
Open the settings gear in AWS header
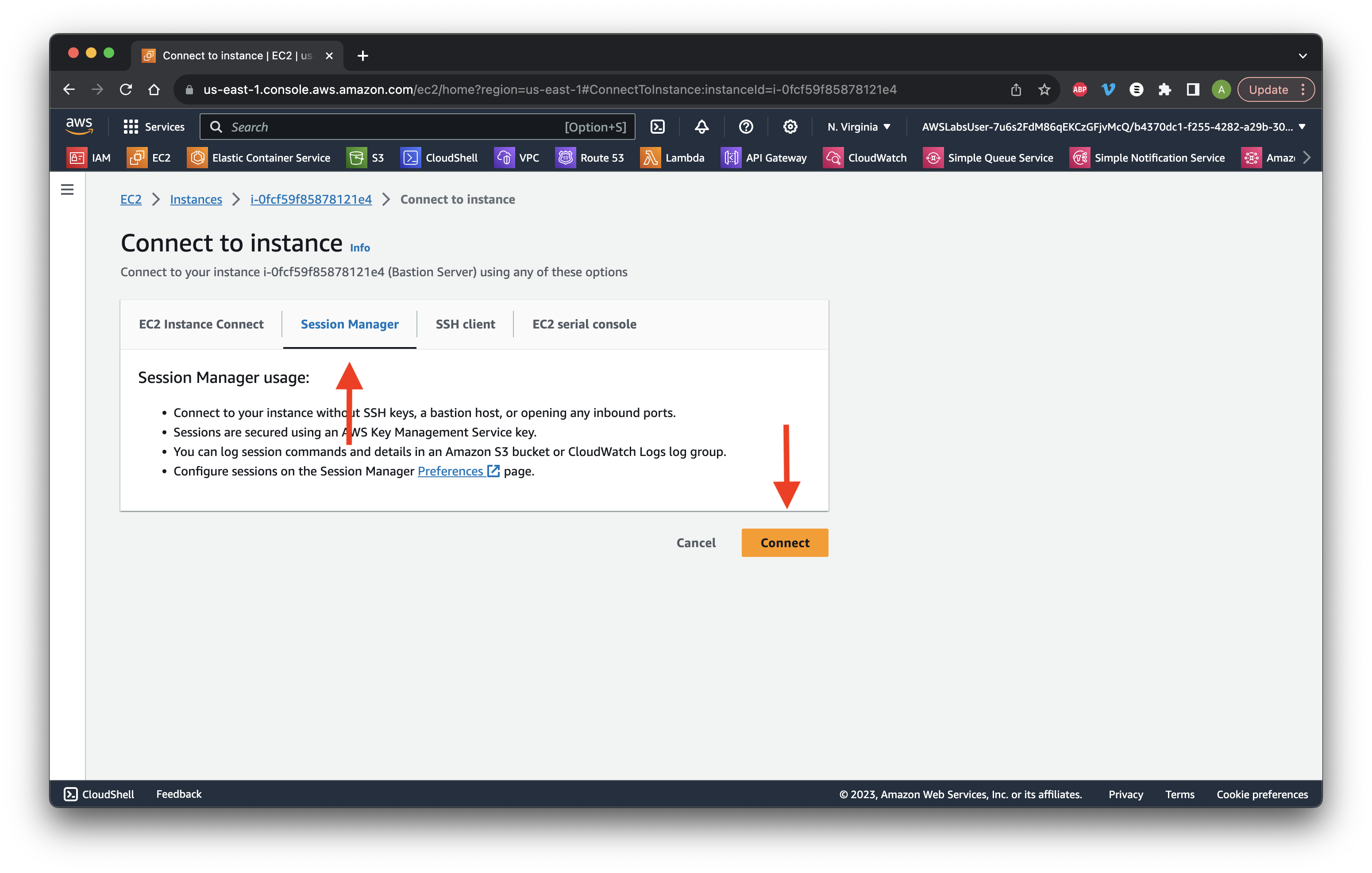click(790, 127)
